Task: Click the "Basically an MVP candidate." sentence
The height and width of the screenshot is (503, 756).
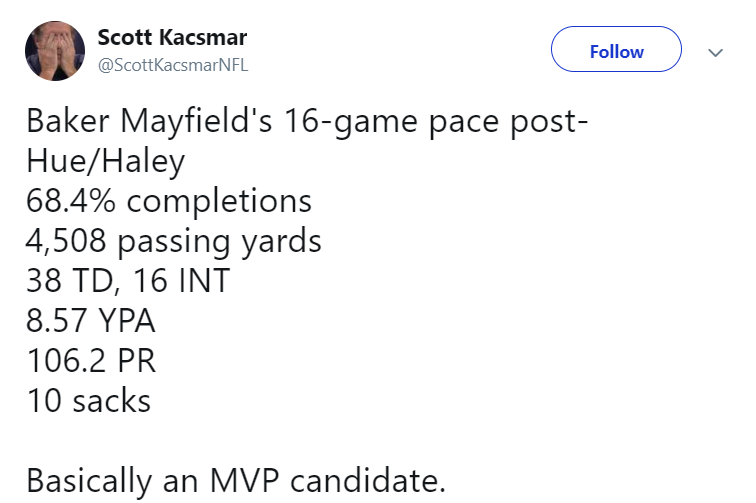Action: pyautogui.click(x=235, y=481)
